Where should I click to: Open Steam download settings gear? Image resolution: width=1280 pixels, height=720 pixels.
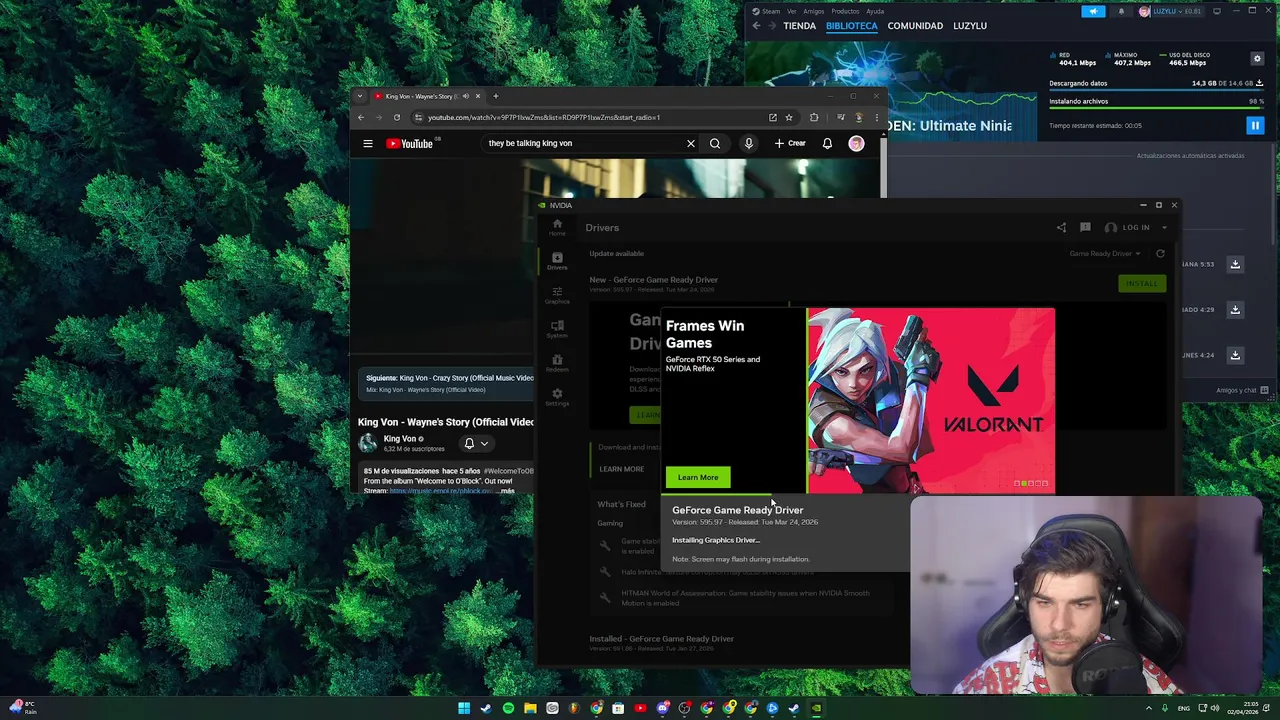(1257, 59)
